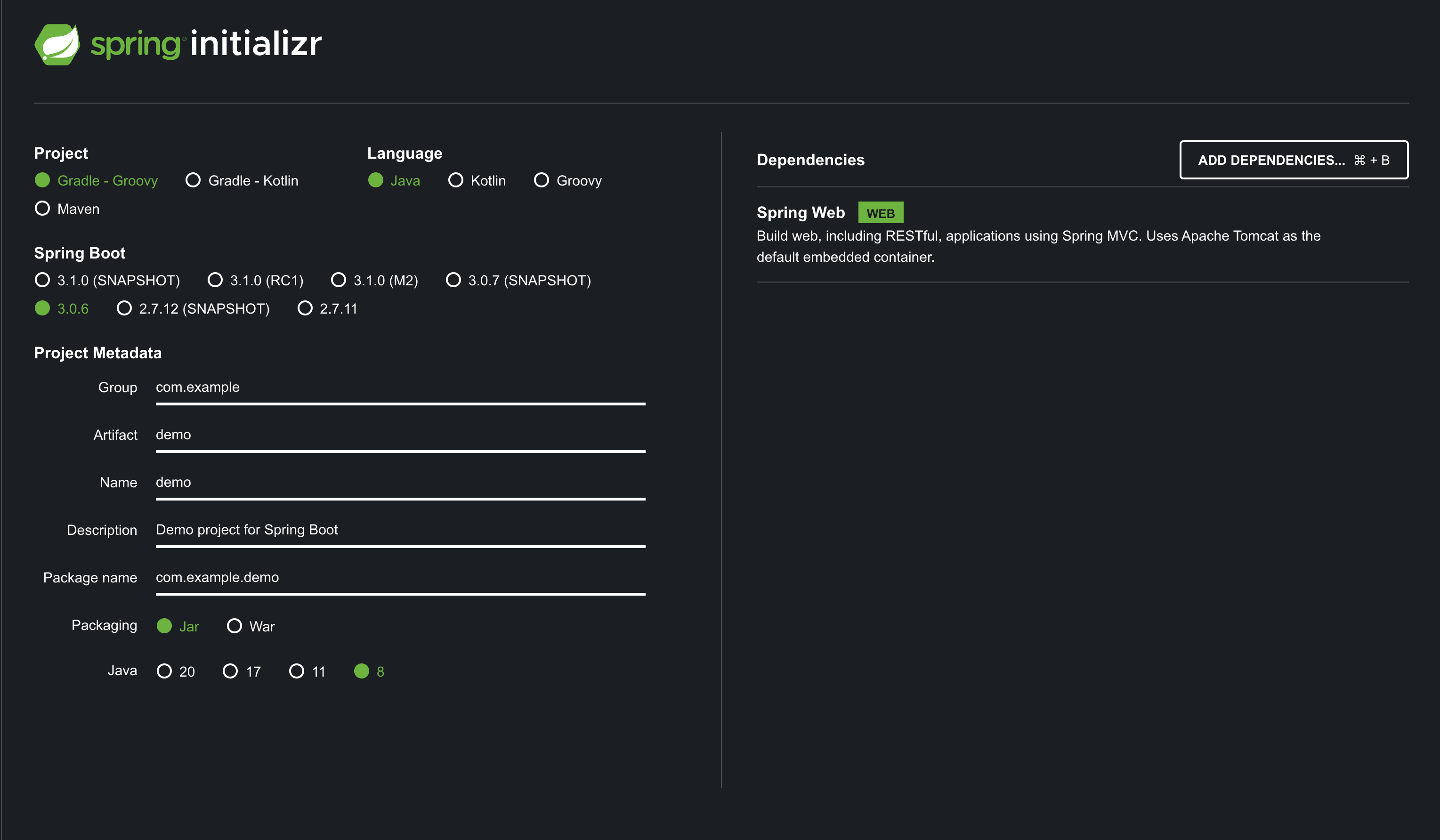This screenshot has height=840, width=1440.
Task: Click the Add Dependencies button
Action: pos(1293,160)
